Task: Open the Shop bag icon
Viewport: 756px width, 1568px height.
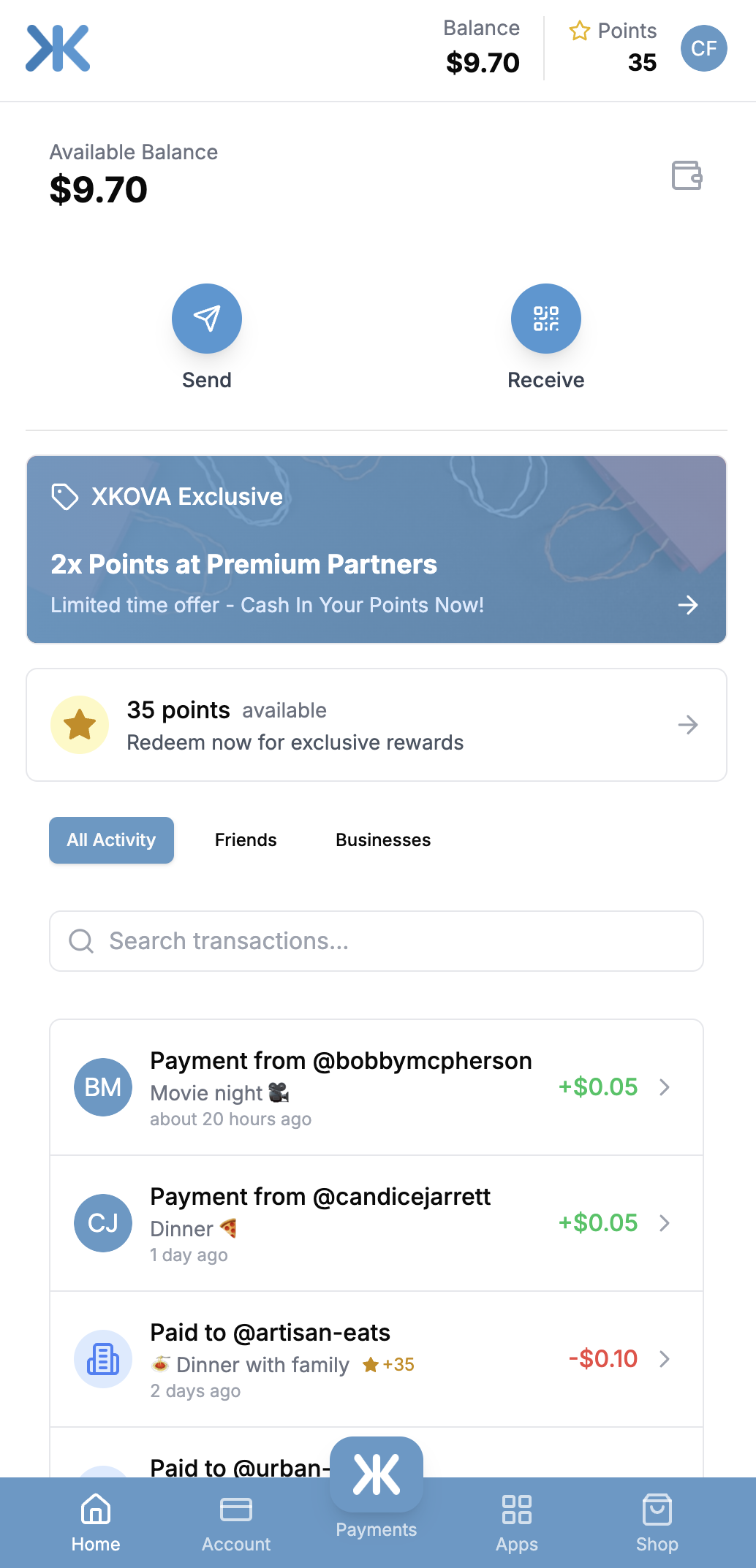Action: (657, 1510)
